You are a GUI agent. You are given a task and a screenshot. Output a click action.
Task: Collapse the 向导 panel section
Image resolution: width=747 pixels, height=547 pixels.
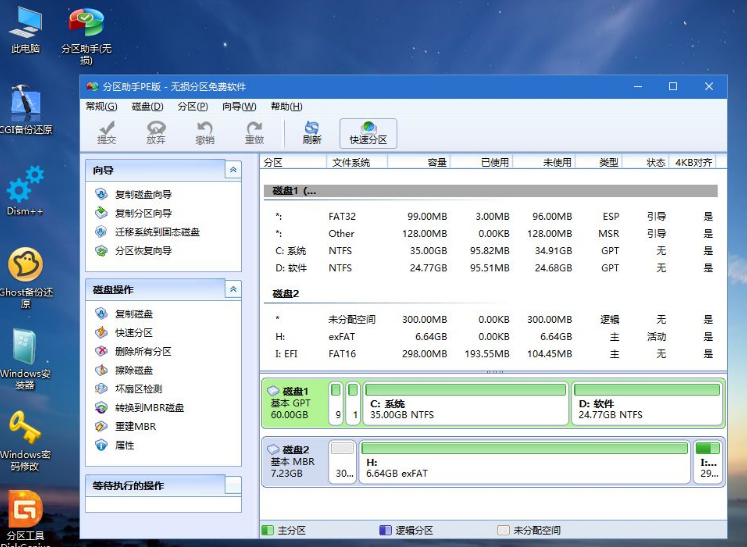click(233, 170)
